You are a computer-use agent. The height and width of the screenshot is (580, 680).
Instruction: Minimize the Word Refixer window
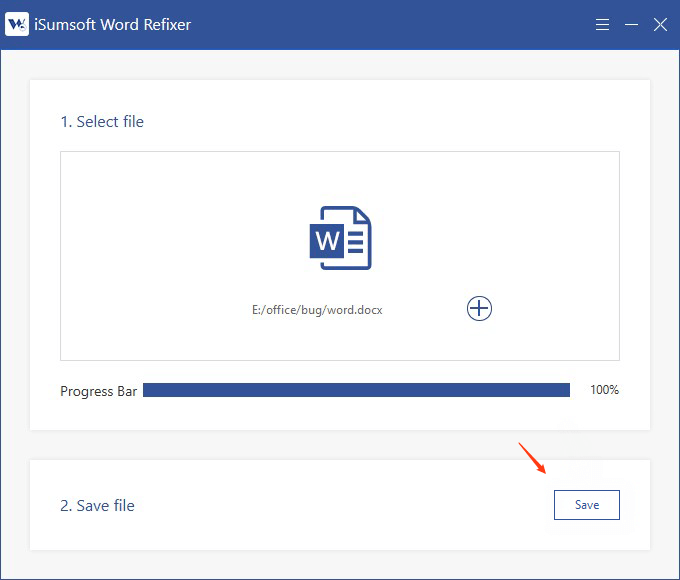pyautogui.click(x=631, y=25)
